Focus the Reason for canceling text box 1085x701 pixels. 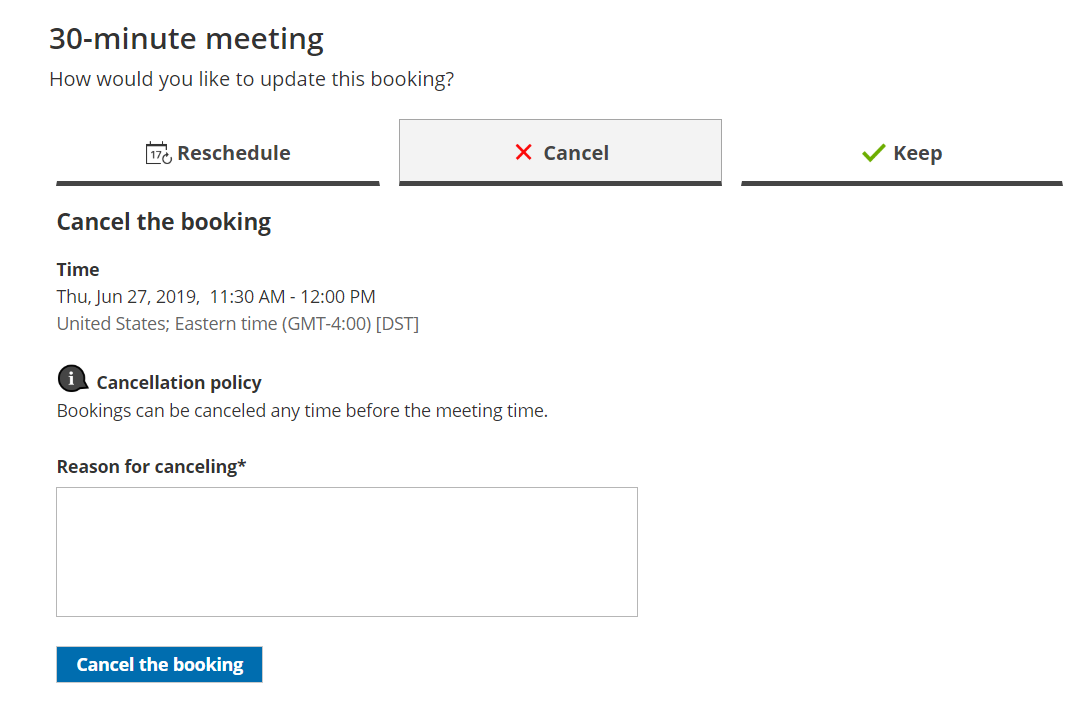(x=346, y=551)
